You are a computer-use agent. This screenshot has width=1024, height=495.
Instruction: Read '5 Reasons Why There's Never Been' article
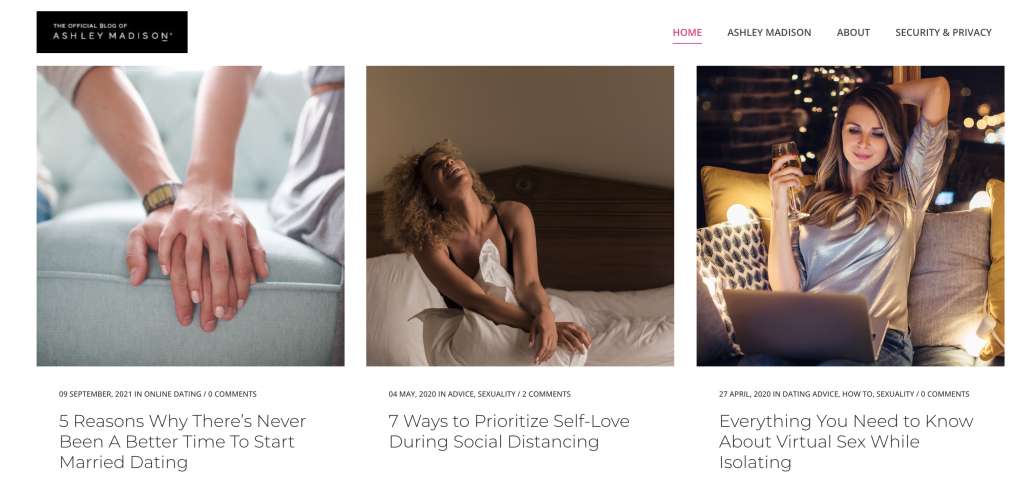coord(183,441)
